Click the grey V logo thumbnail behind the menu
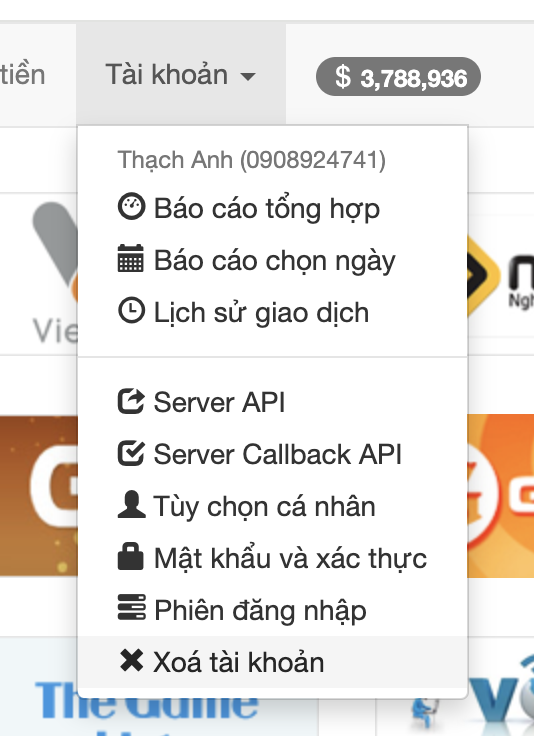 55,272
